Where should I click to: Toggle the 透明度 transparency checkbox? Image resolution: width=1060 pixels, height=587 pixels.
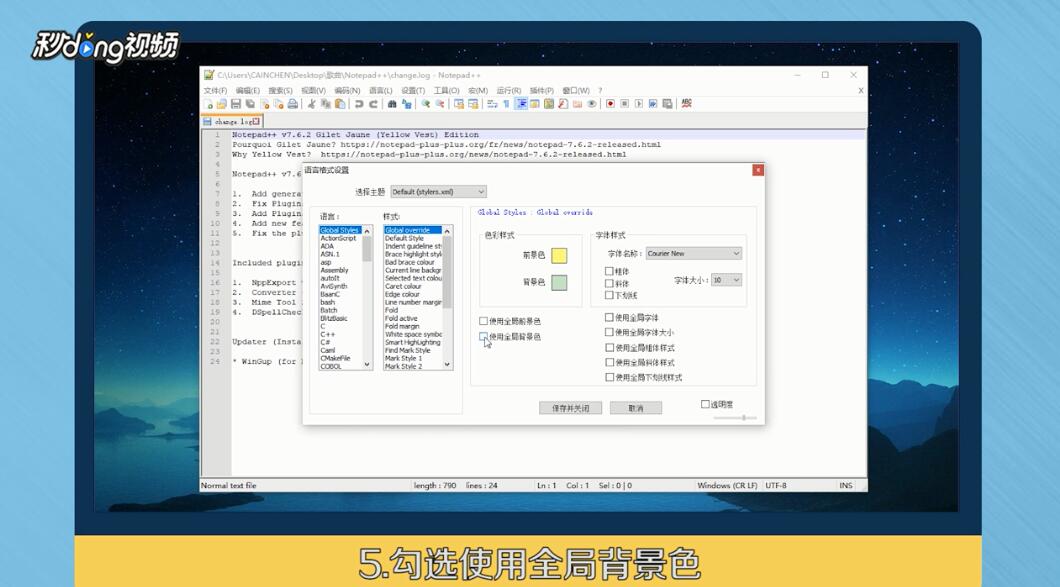705,404
